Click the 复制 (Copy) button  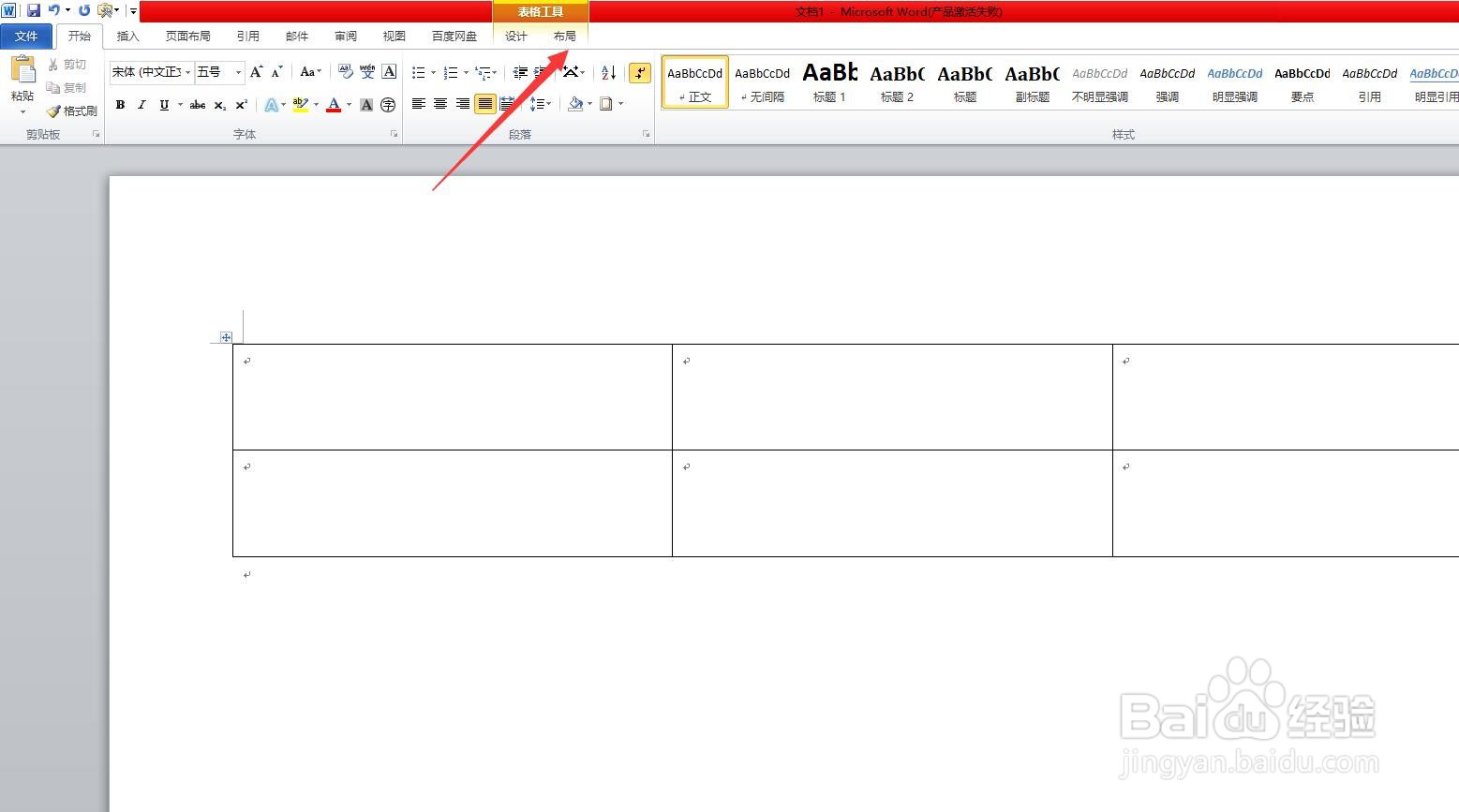pyautogui.click(x=67, y=88)
